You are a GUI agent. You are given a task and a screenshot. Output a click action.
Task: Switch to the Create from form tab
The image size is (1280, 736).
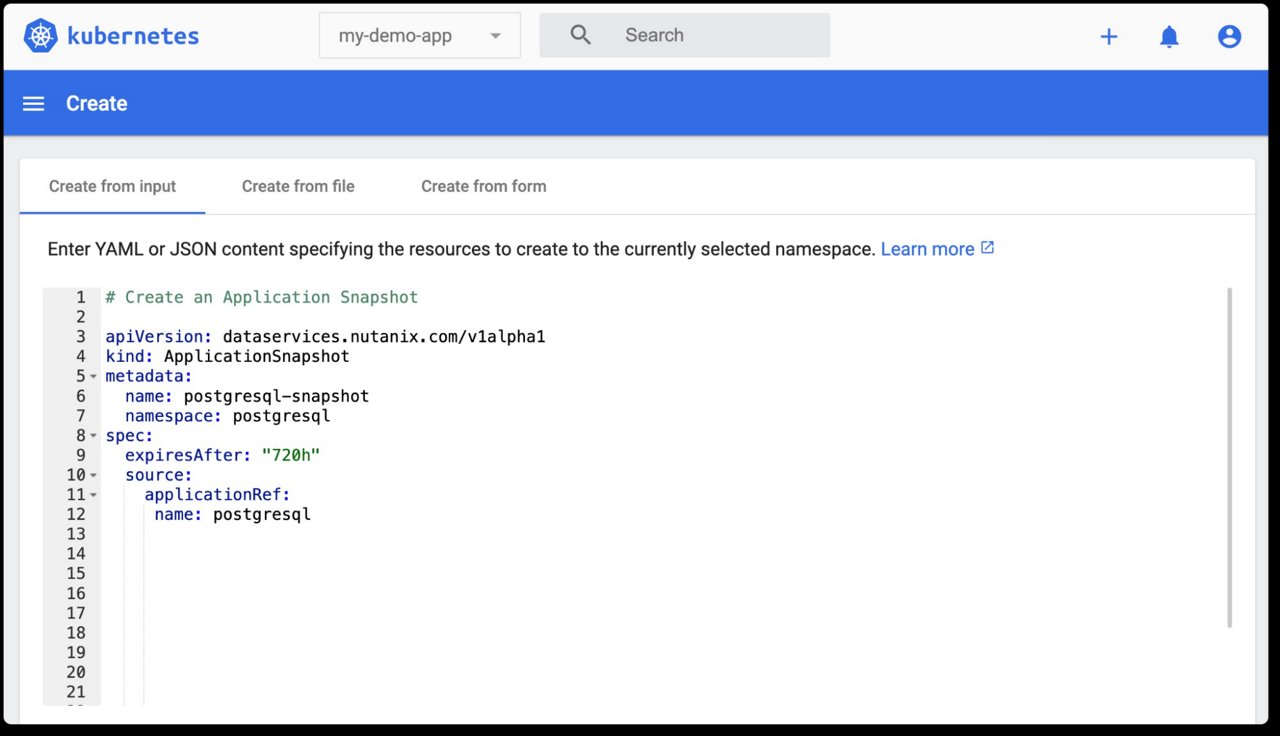[x=483, y=186]
